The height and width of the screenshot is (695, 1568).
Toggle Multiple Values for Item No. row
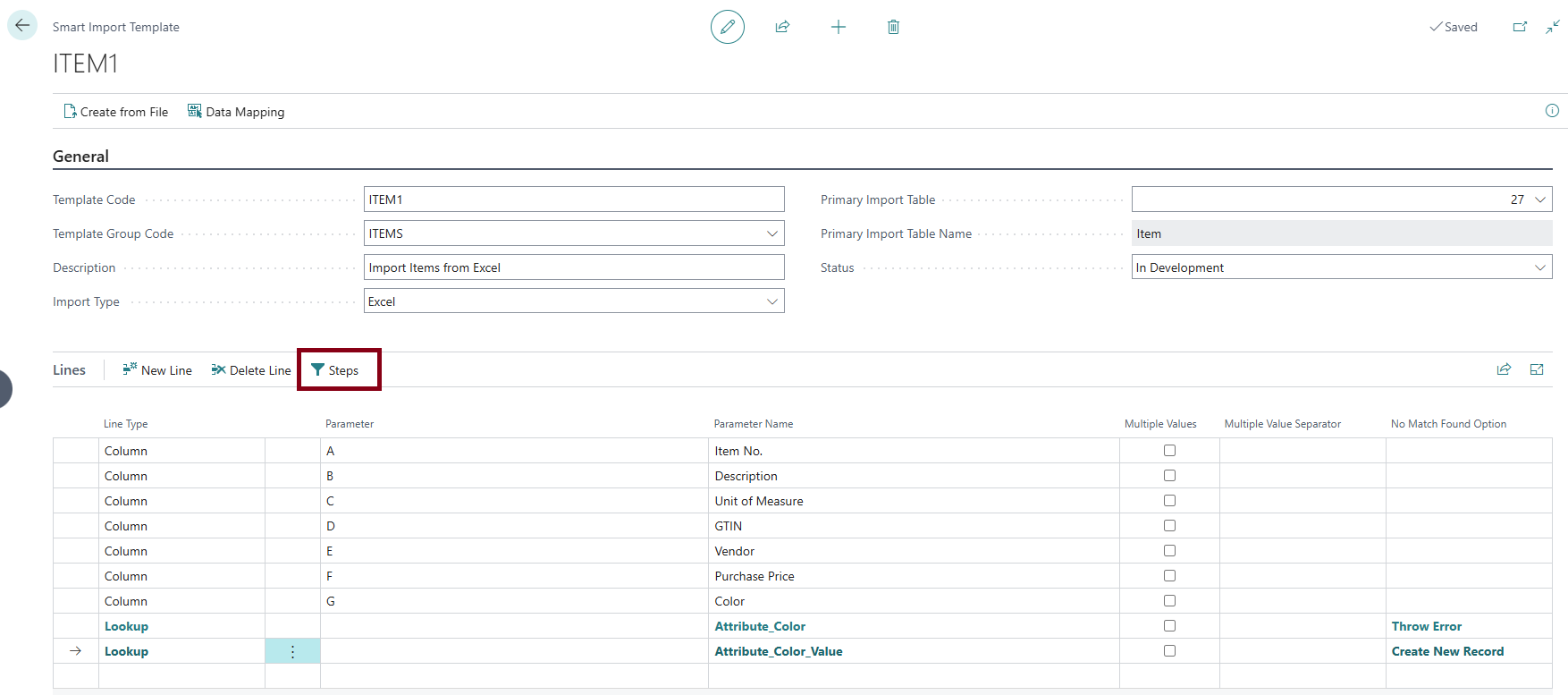click(1169, 451)
